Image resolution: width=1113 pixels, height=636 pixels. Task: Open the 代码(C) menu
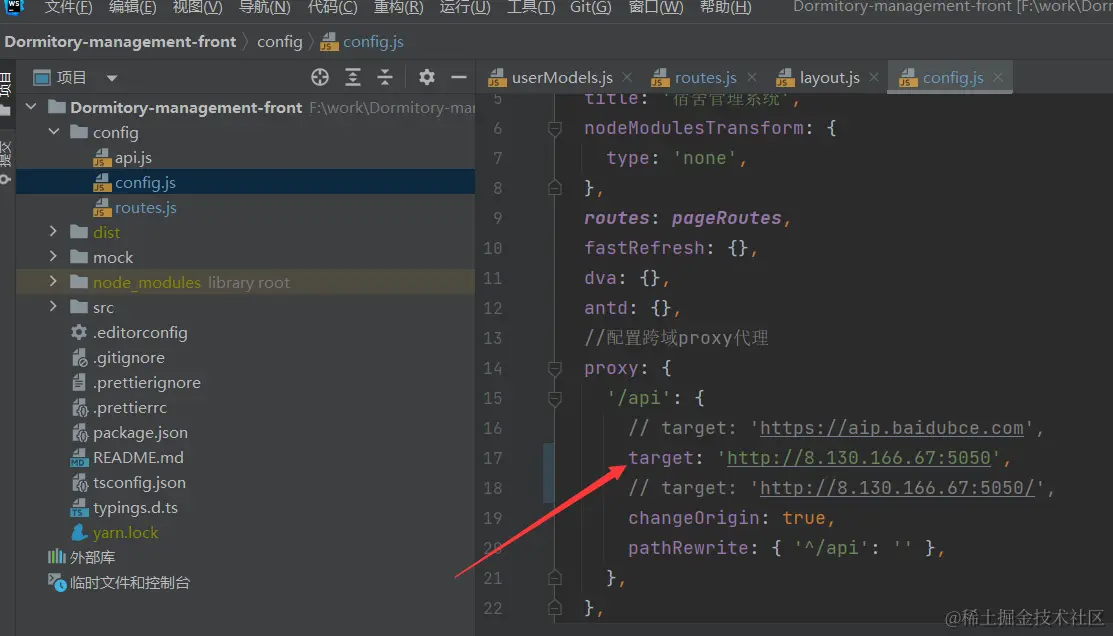pyautogui.click(x=332, y=8)
